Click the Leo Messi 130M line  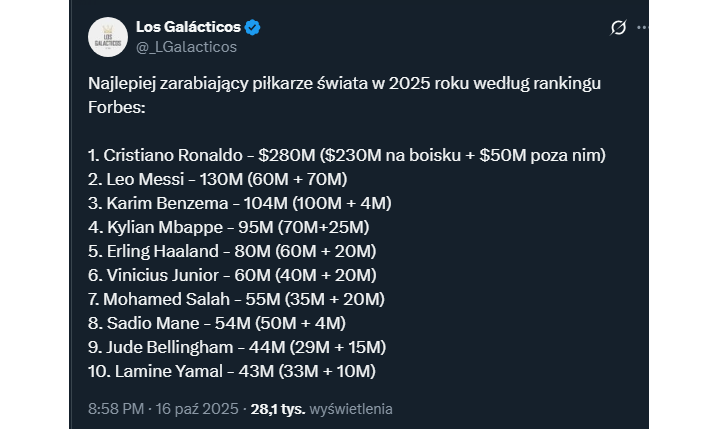[217, 179]
